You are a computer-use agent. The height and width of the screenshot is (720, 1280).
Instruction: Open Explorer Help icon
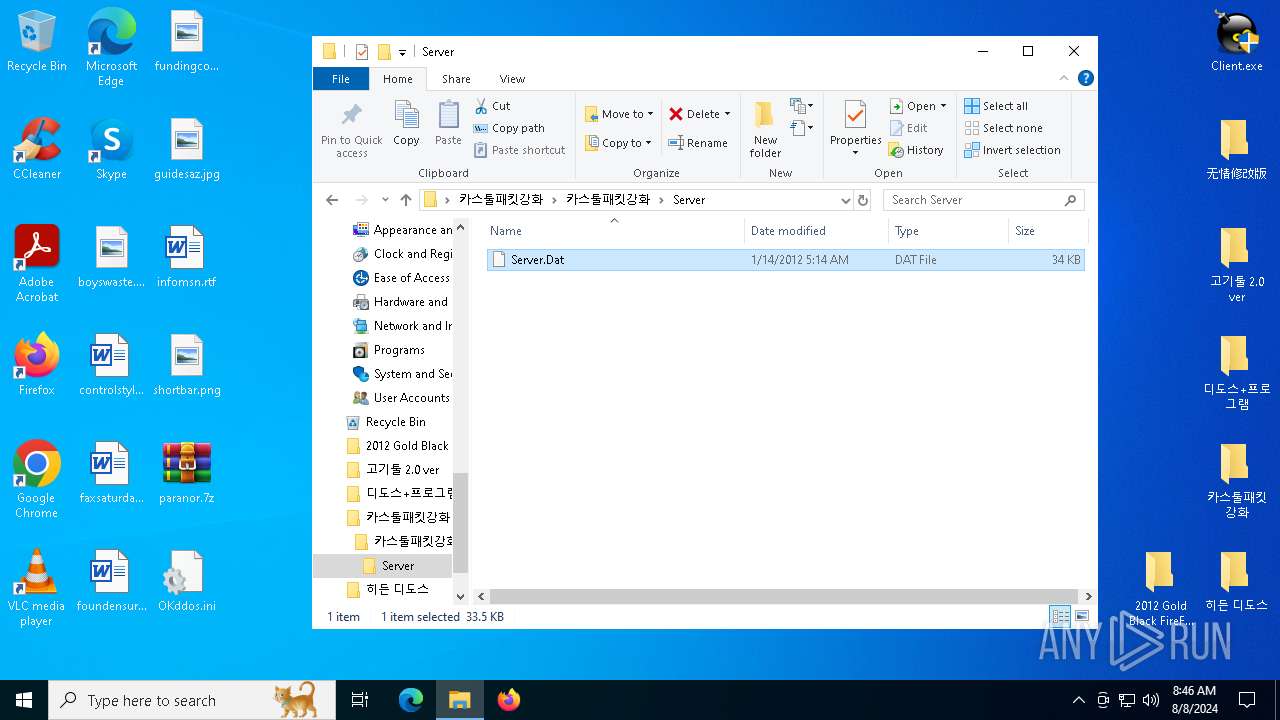[1086, 78]
